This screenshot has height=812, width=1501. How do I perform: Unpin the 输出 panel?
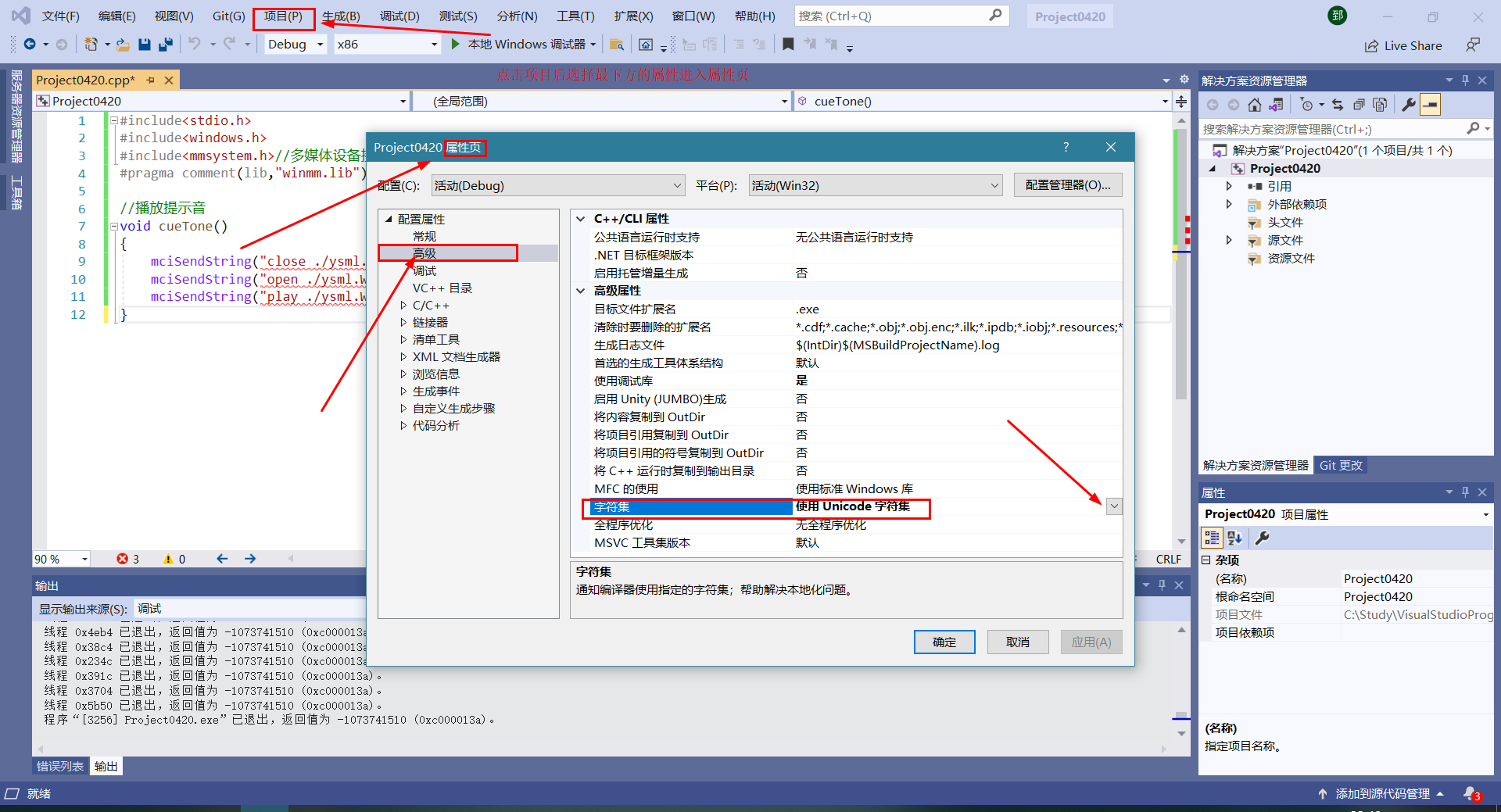(x=1162, y=585)
